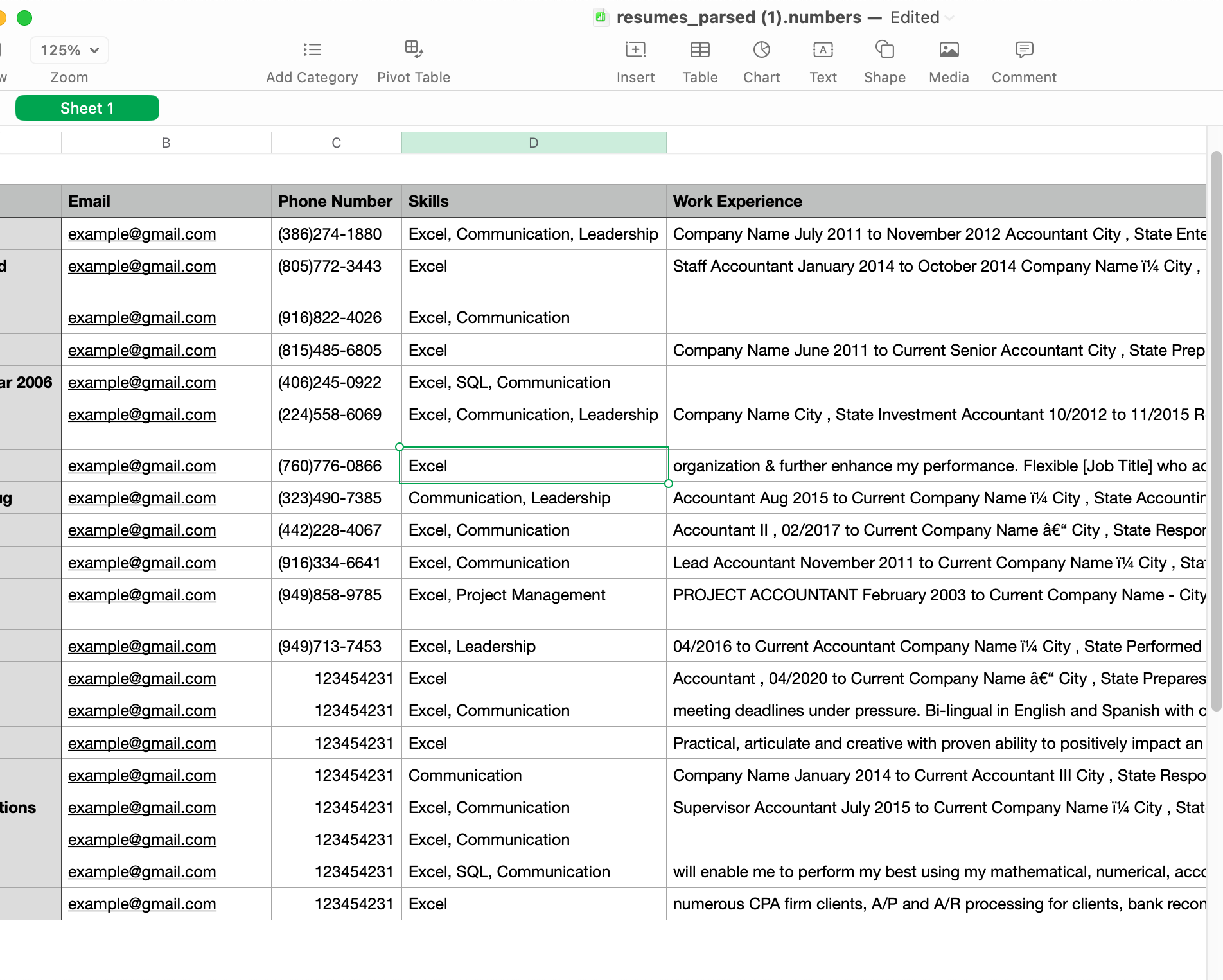Click the Pivot Table icon

click(414, 49)
